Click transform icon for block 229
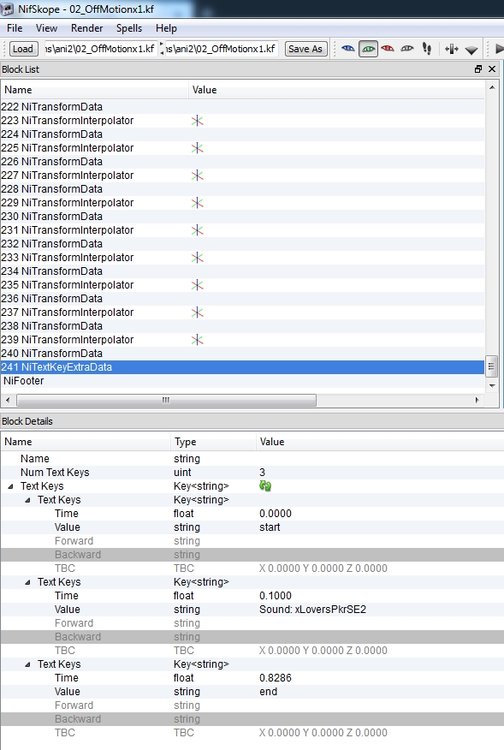 [197, 203]
